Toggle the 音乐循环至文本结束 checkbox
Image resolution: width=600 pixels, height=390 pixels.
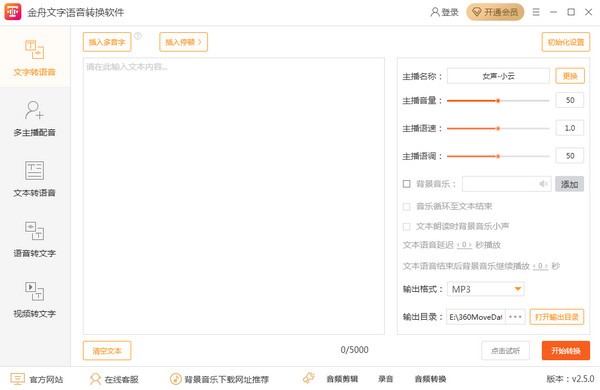406,207
